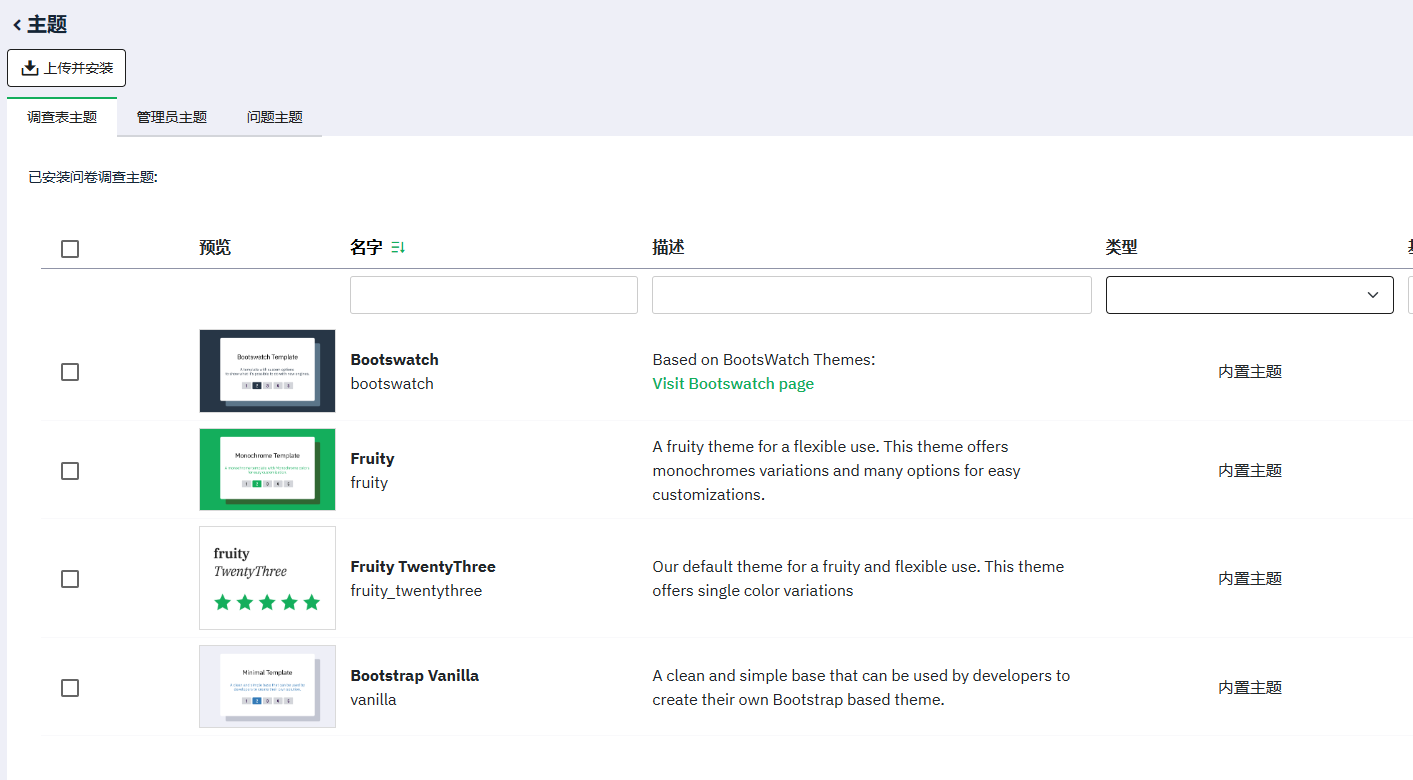Focus the 描述 filter input field

[x=872, y=295]
